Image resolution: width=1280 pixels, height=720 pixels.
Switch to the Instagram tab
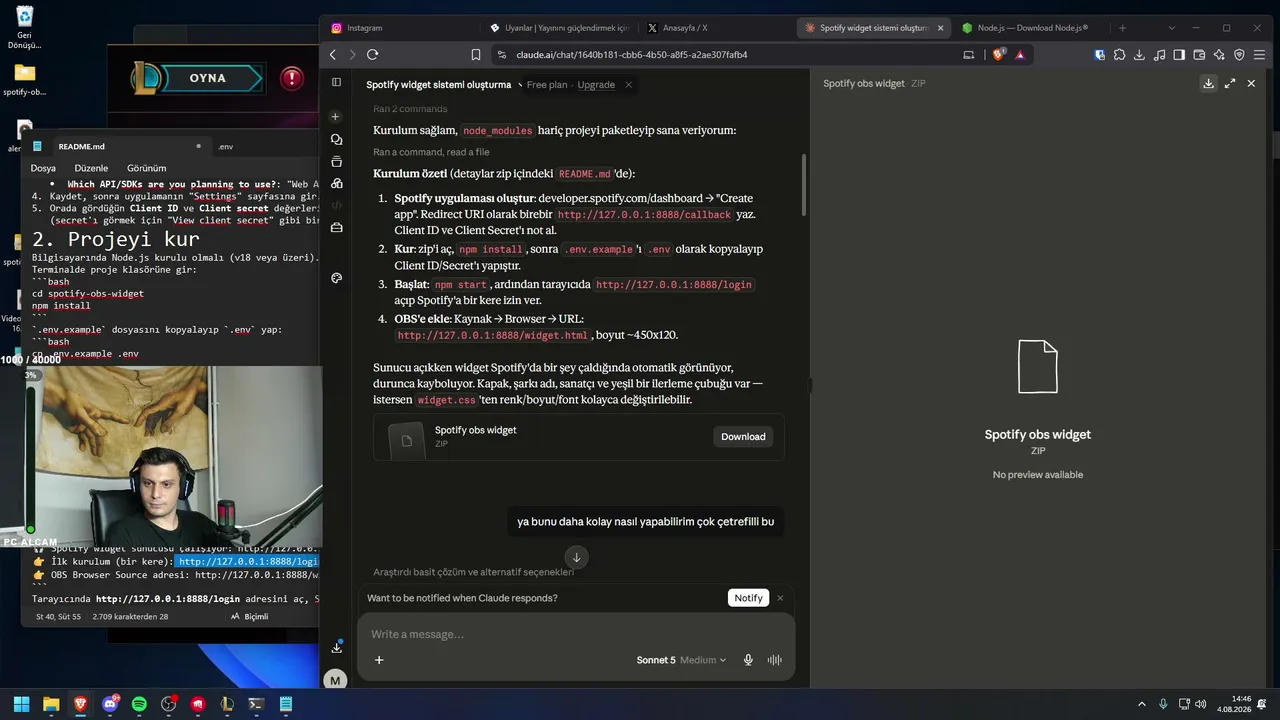click(400, 28)
